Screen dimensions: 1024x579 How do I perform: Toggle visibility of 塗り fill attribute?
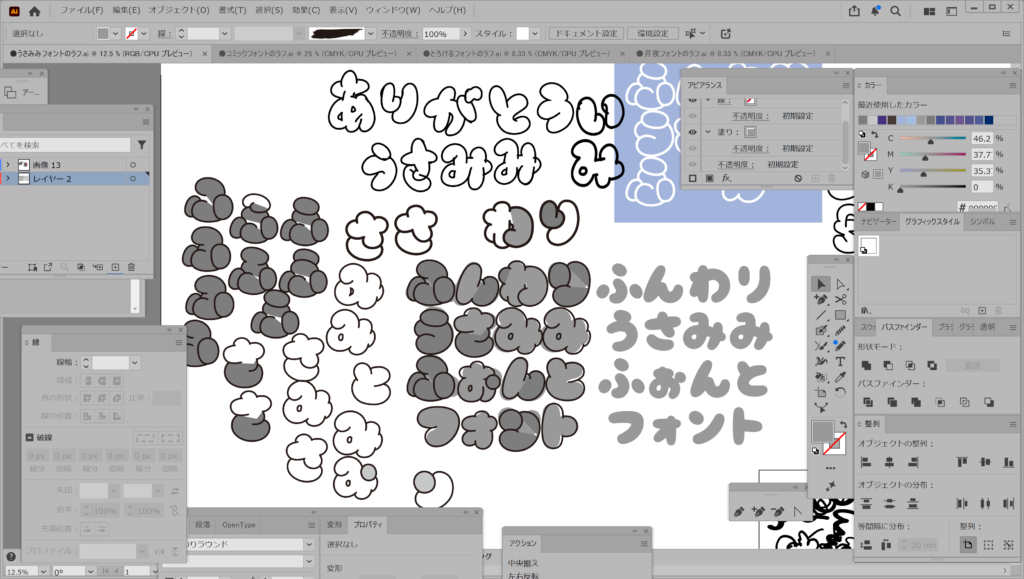pos(692,132)
